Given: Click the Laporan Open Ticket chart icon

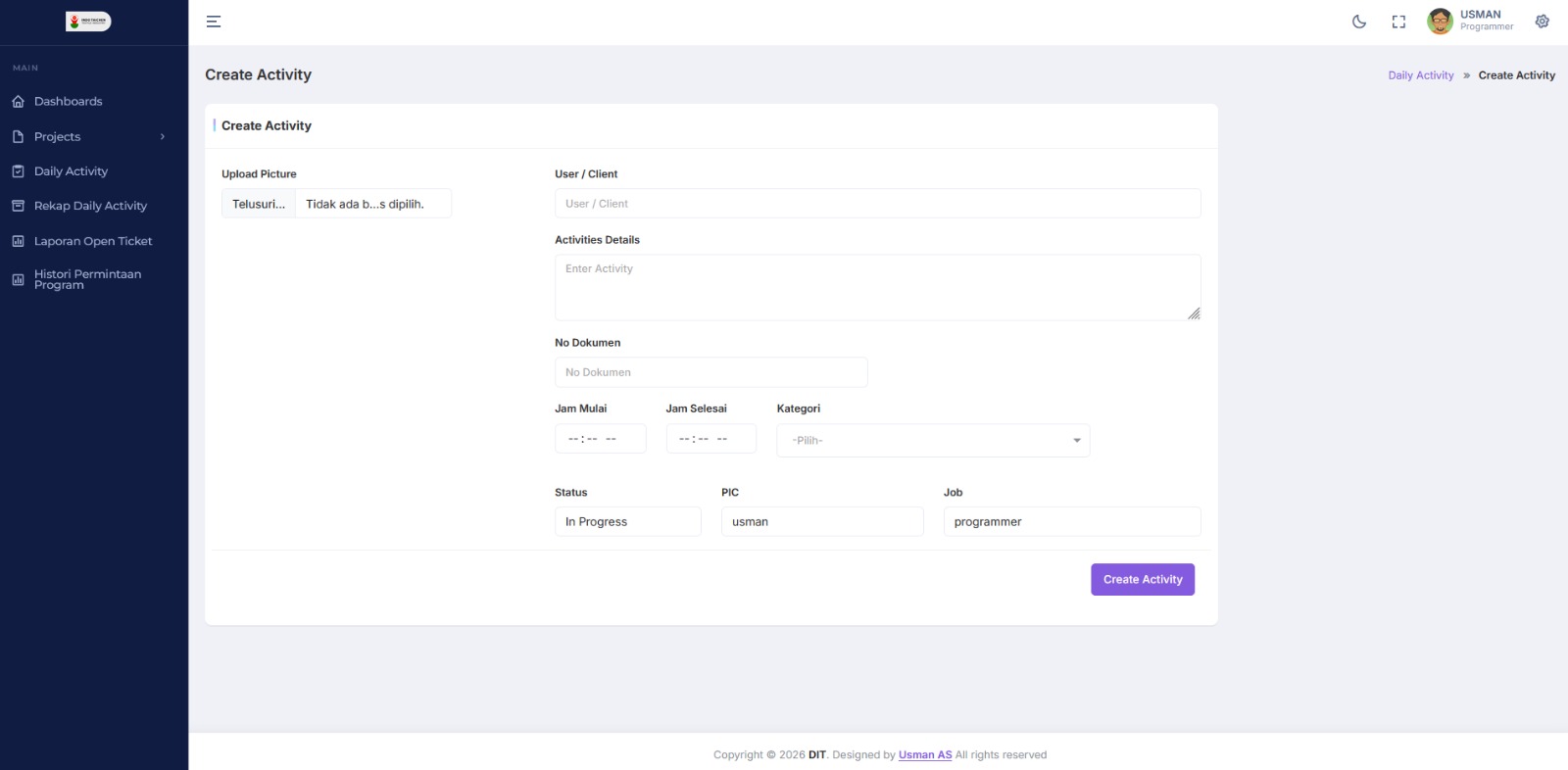Looking at the screenshot, I should (18, 241).
